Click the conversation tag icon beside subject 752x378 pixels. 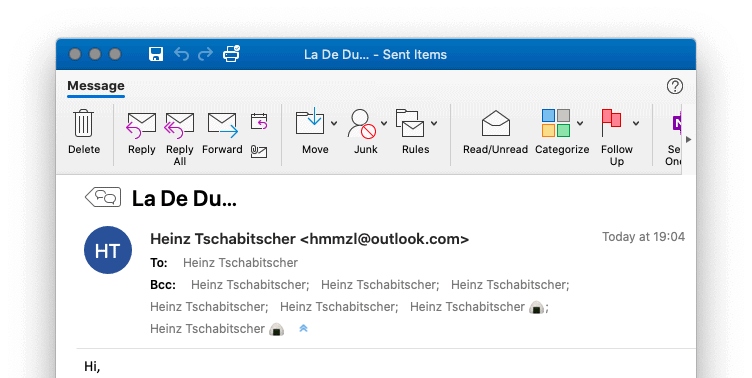click(103, 197)
